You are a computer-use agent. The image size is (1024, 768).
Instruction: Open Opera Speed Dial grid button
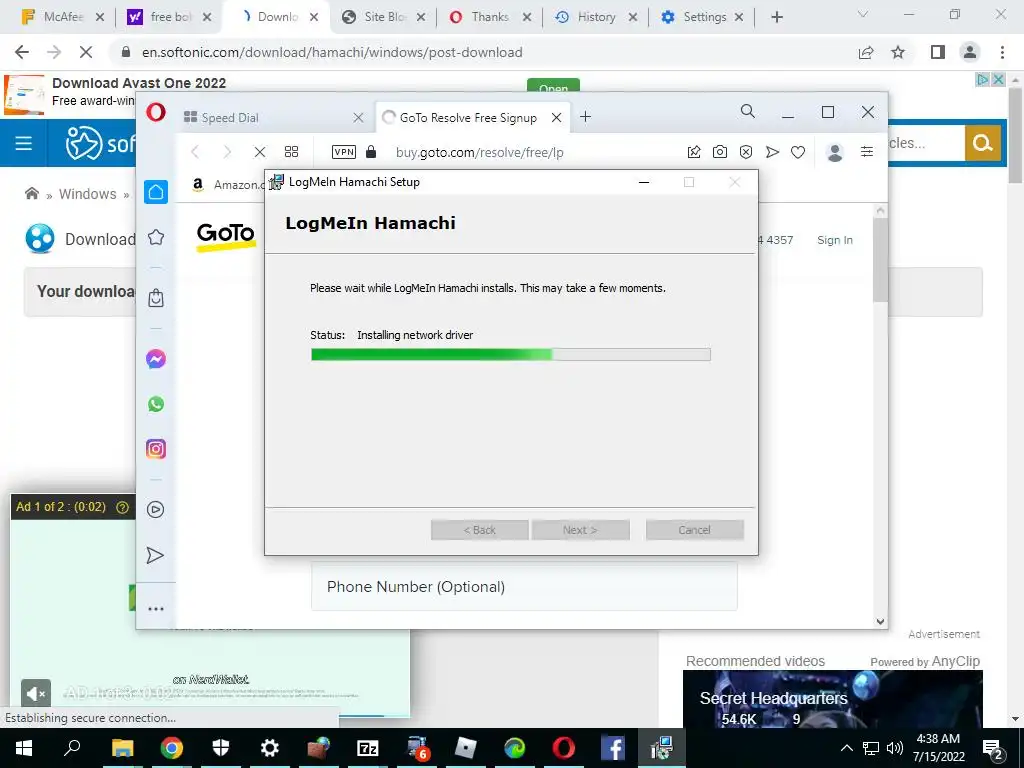291,152
